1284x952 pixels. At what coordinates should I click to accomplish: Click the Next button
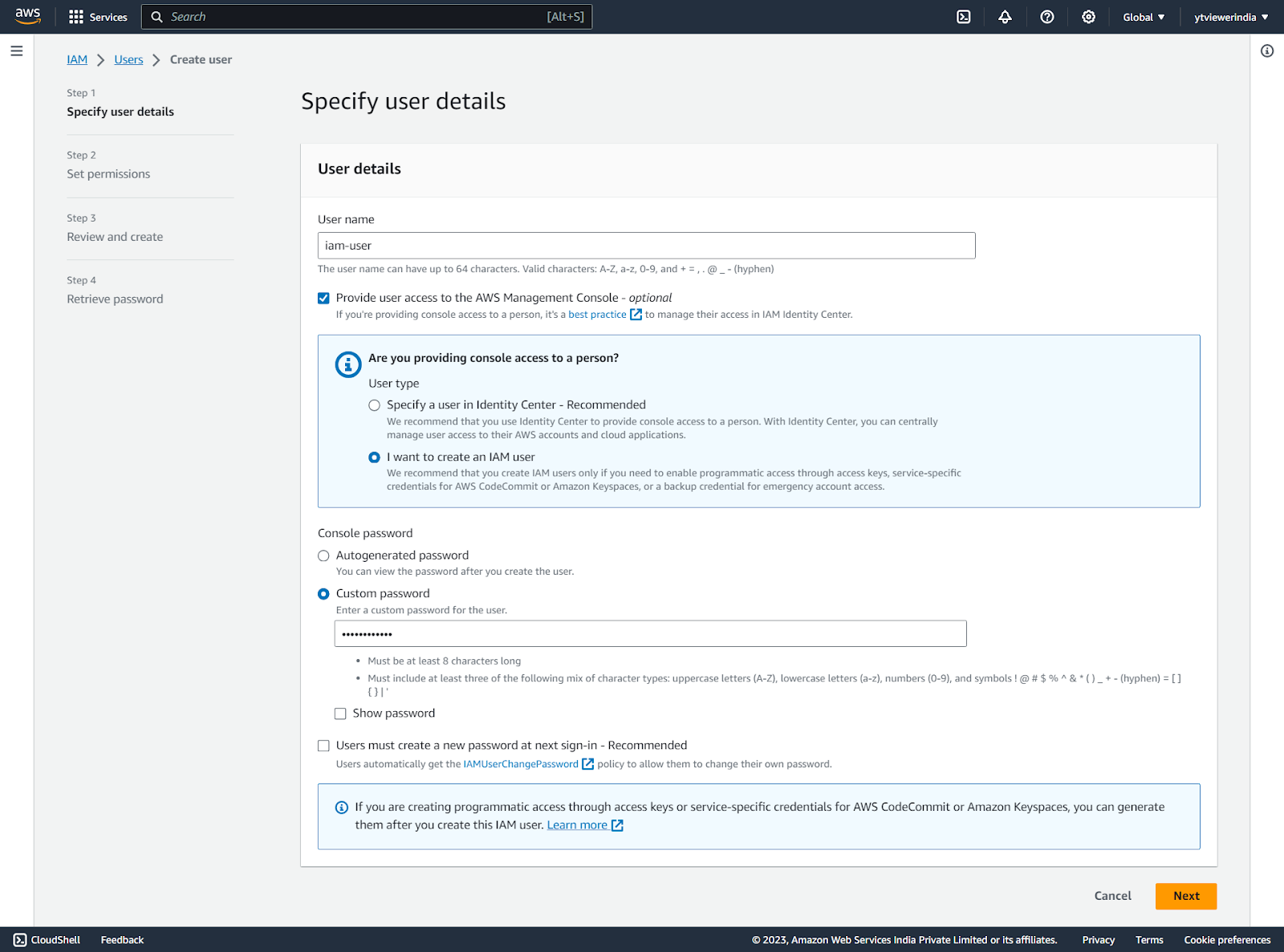[x=1186, y=897]
